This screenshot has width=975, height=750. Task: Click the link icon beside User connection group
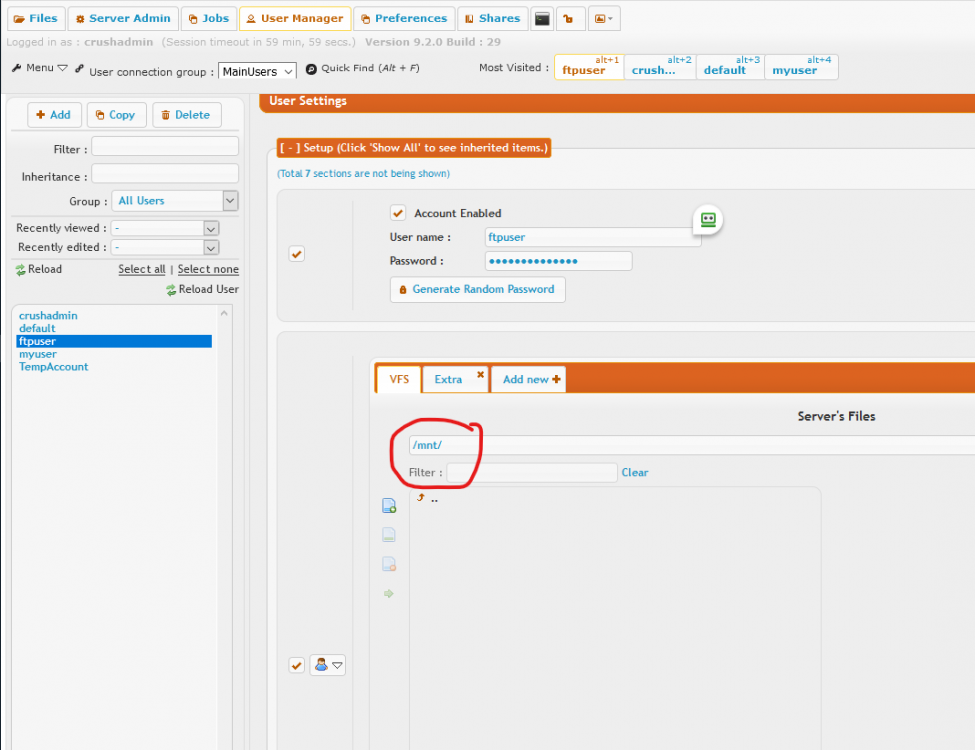click(x=79, y=68)
